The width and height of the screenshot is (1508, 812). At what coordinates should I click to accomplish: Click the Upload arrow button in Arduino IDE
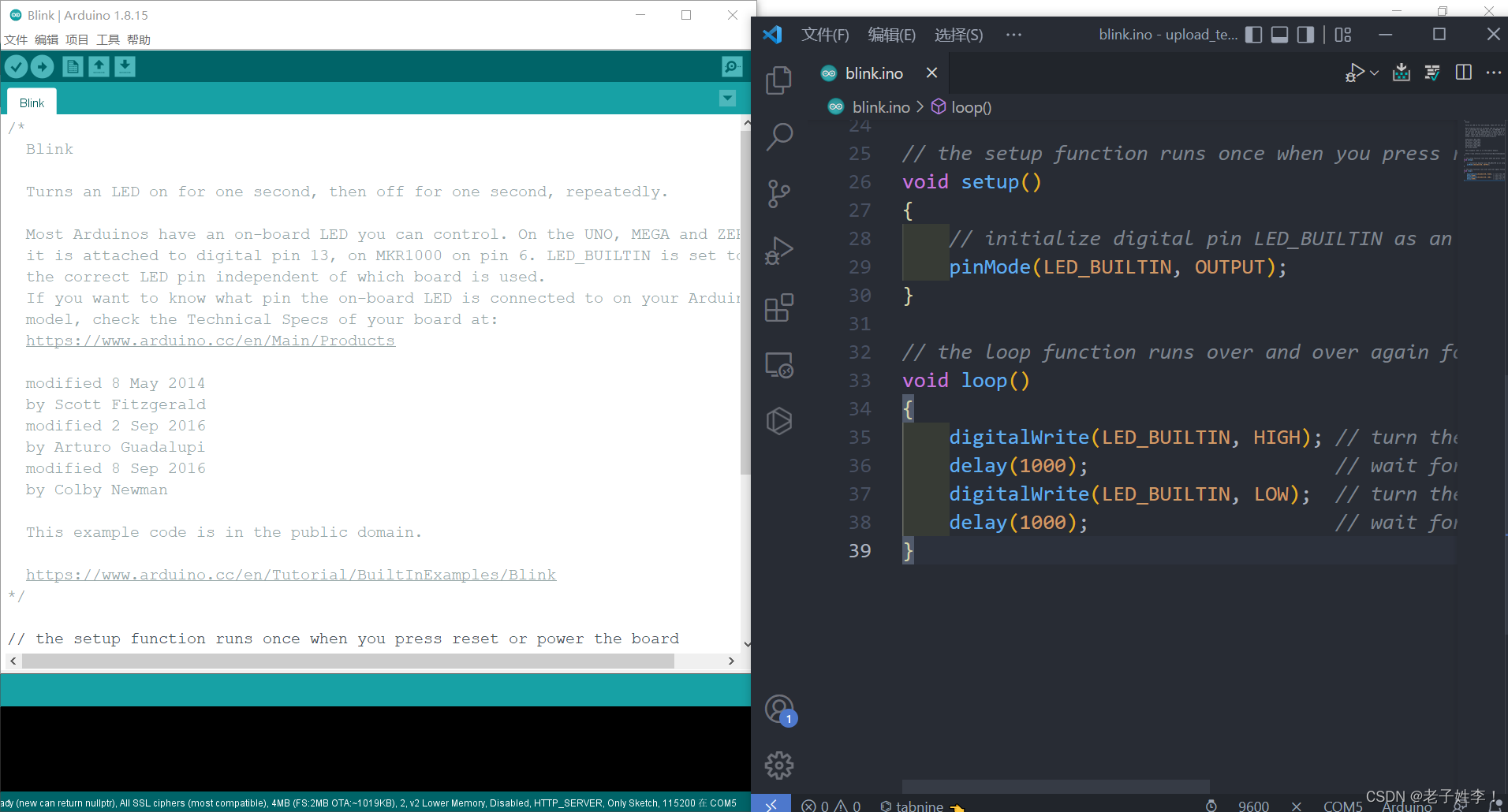pos(43,67)
